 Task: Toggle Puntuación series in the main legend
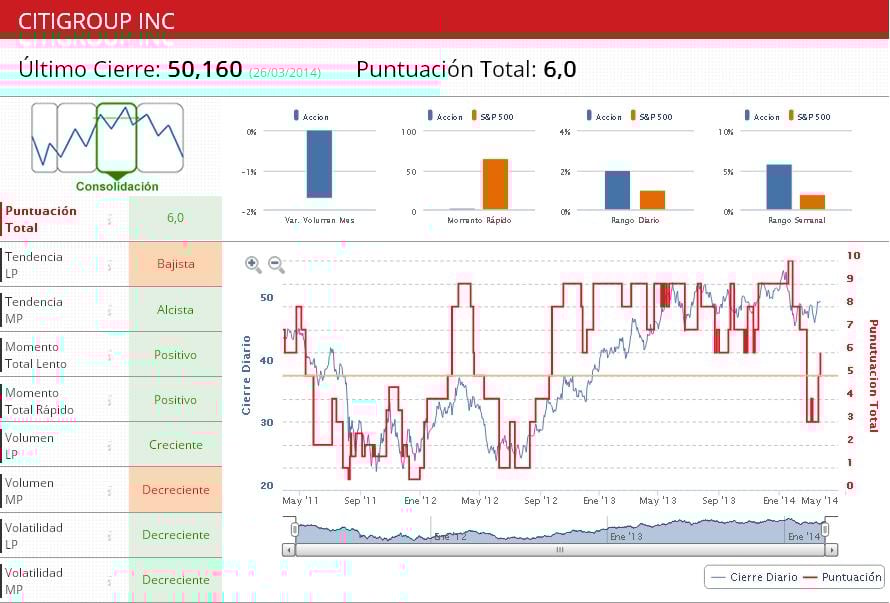pyautogui.click(x=842, y=577)
